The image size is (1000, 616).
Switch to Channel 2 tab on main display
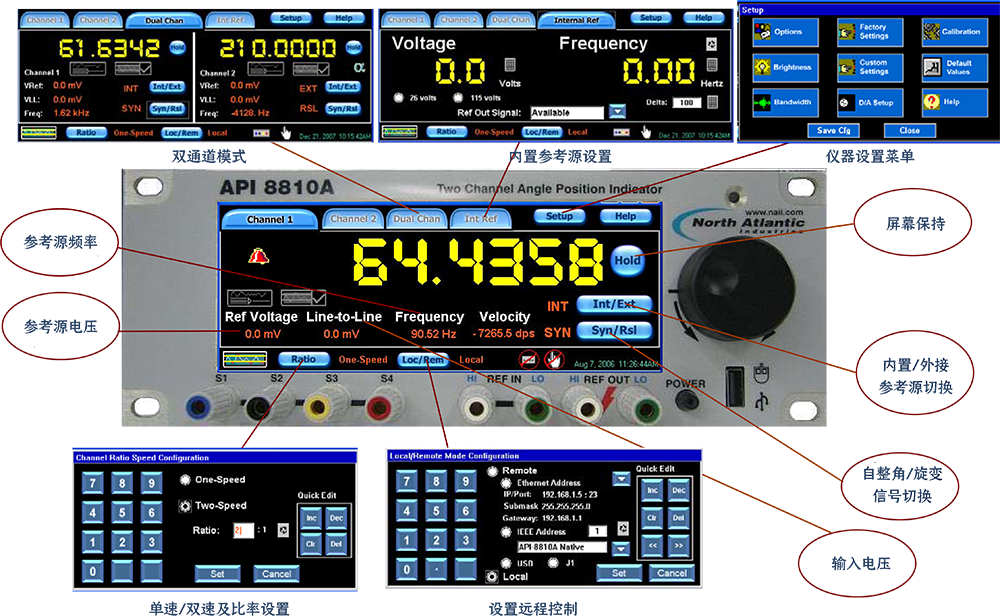point(353,219)
